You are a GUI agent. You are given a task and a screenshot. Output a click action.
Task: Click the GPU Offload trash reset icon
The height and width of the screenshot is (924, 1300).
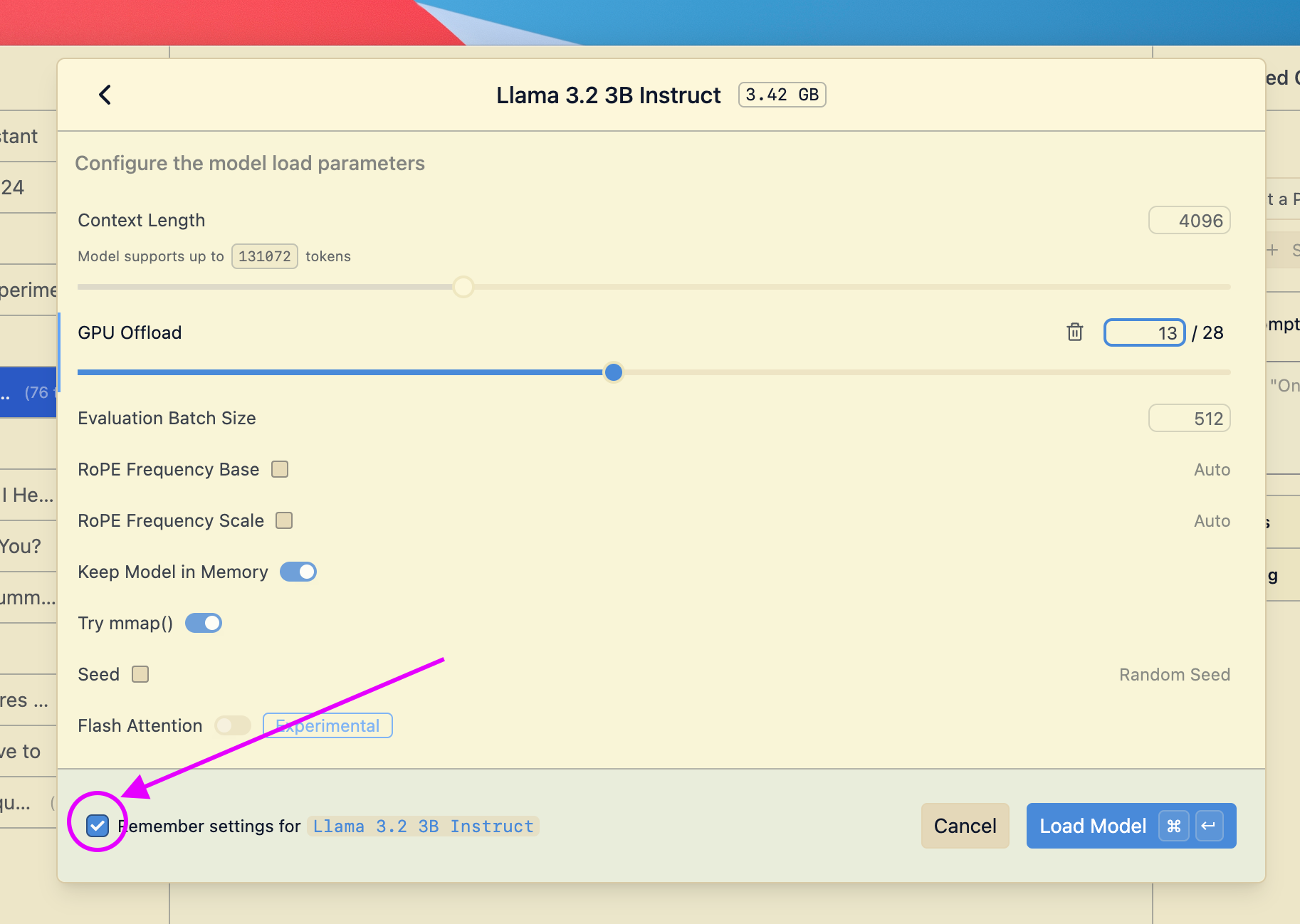coord(1074,332)
